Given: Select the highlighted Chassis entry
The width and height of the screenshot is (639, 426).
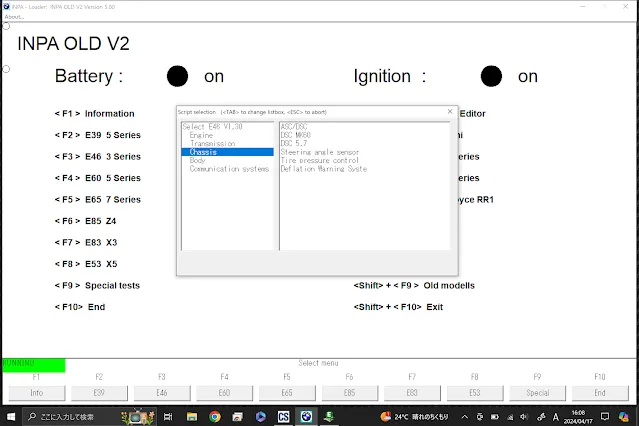Looking at the screenshot, I should (227, 152).
